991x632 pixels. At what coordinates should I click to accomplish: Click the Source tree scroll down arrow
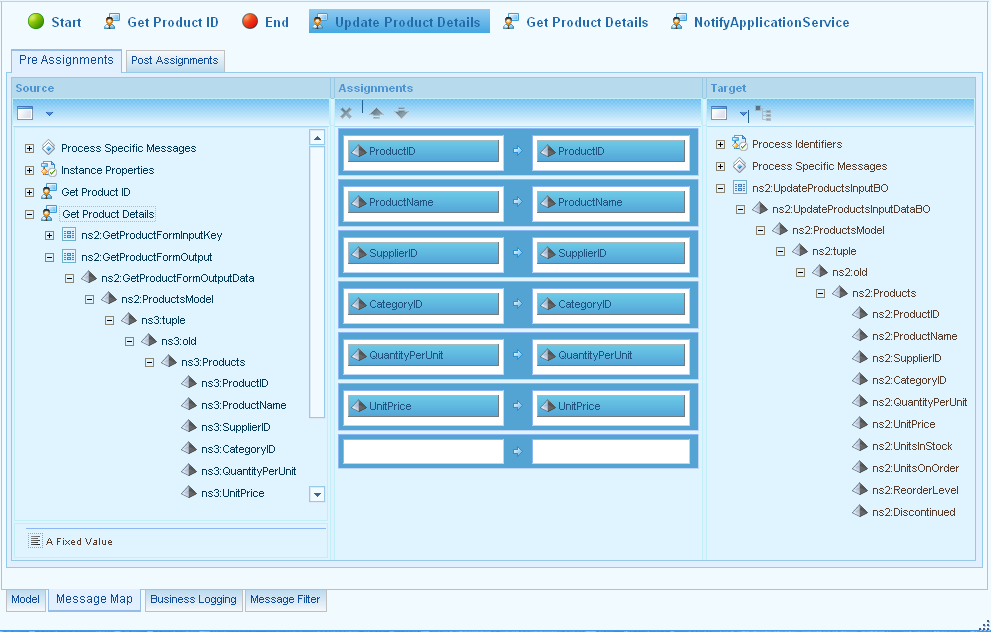pyautogui.click(x=317, y=494)
